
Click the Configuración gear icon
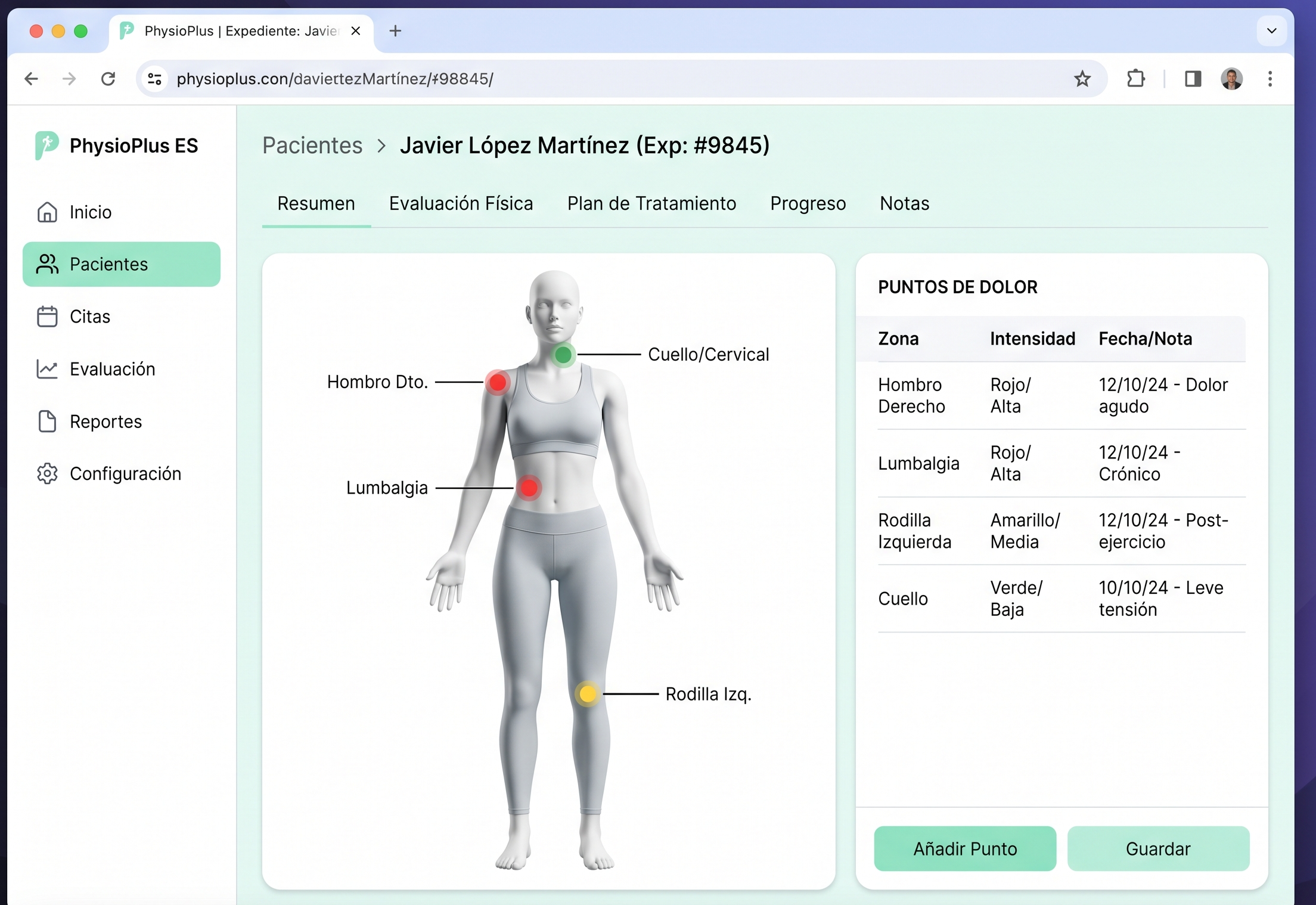[47, 473]
